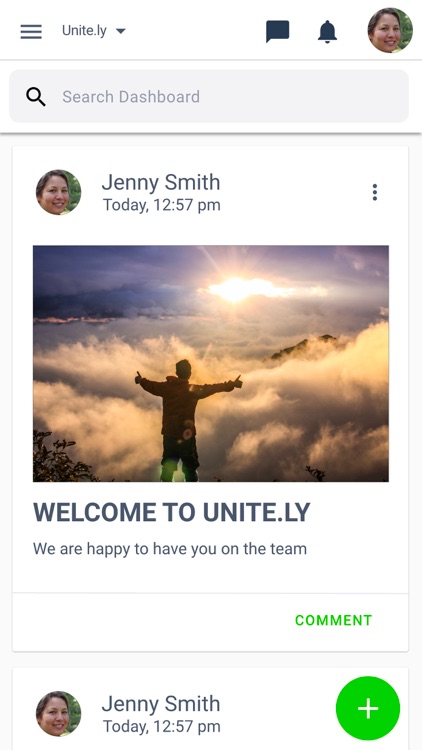Click first post's Today, 12:57 pm timestamp
The height and width of the screenshot is (750, 422).
click(162, 205)
